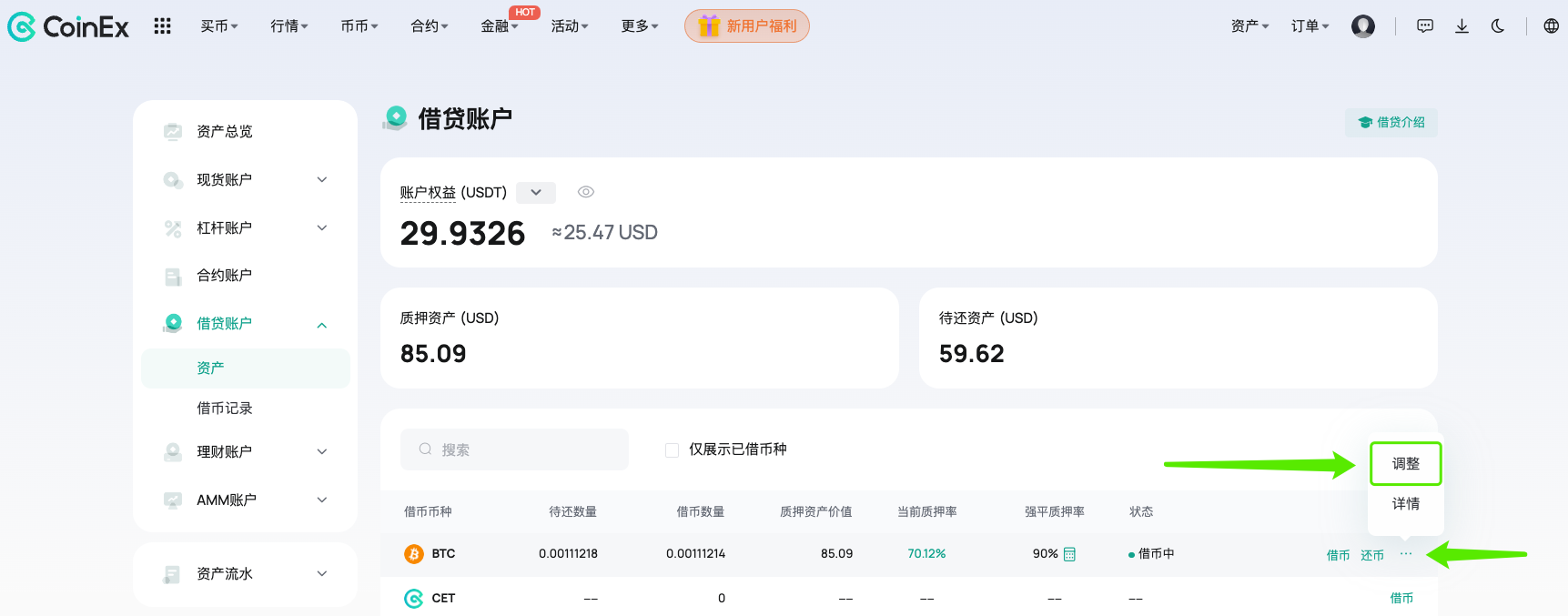1568x616 pixels.
Task: Click the gift icon in 新用户福利
Action: point(709,25)
